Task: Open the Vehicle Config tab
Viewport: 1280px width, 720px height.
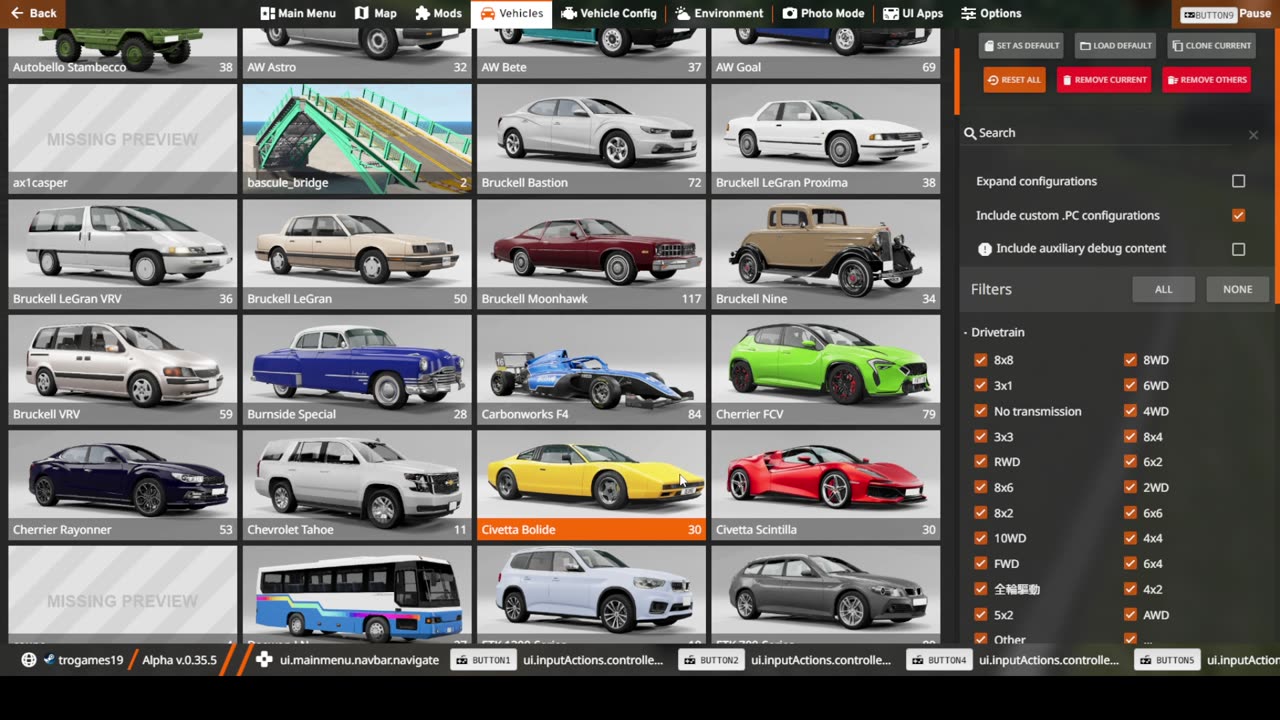Action: [609, 13]
